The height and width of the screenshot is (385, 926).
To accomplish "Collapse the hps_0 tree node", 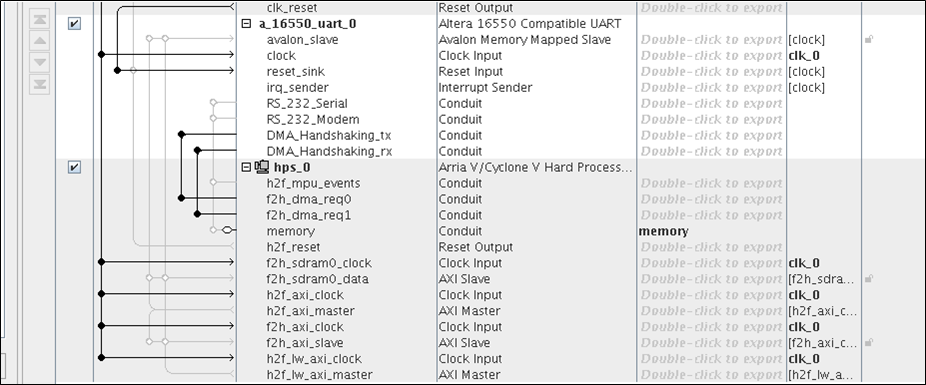I will click(x=247, y=167).
